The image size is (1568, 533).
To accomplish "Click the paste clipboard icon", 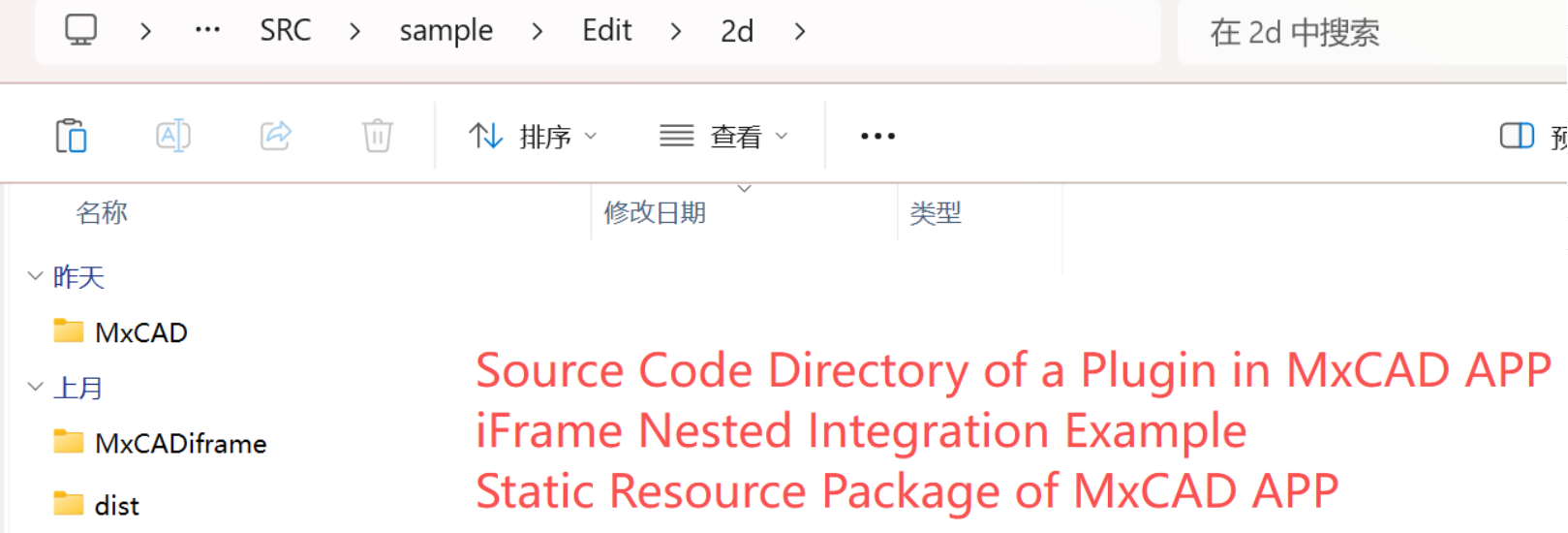I will pyautogui.click(x=71, y=136).
